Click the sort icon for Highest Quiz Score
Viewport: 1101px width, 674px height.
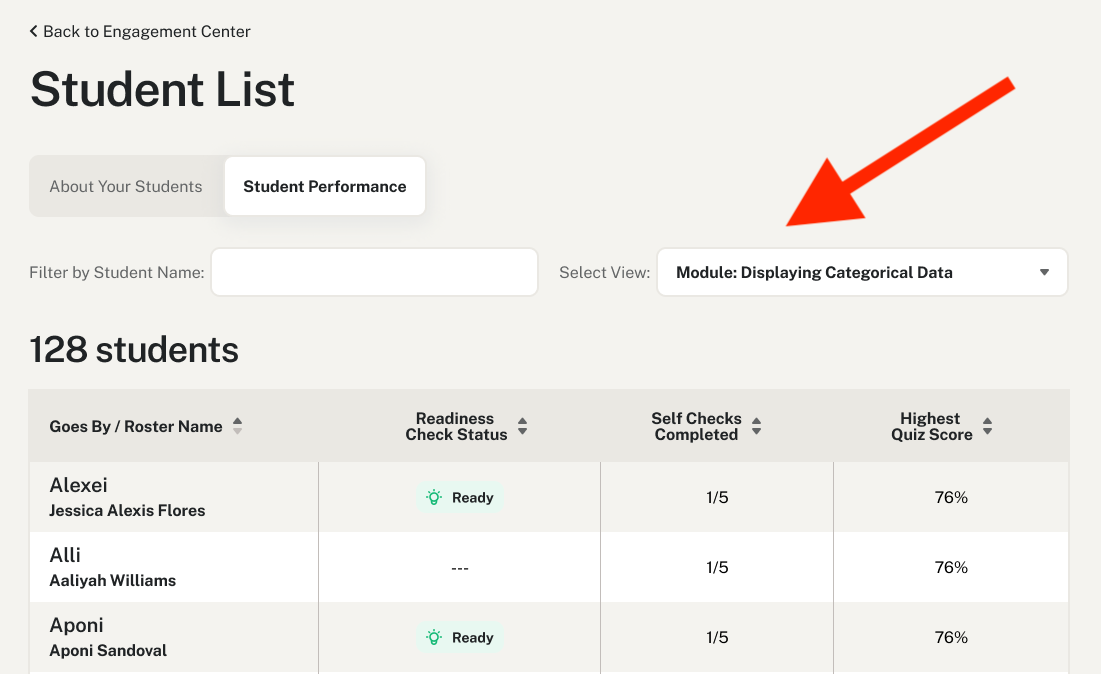coord(988,425)
